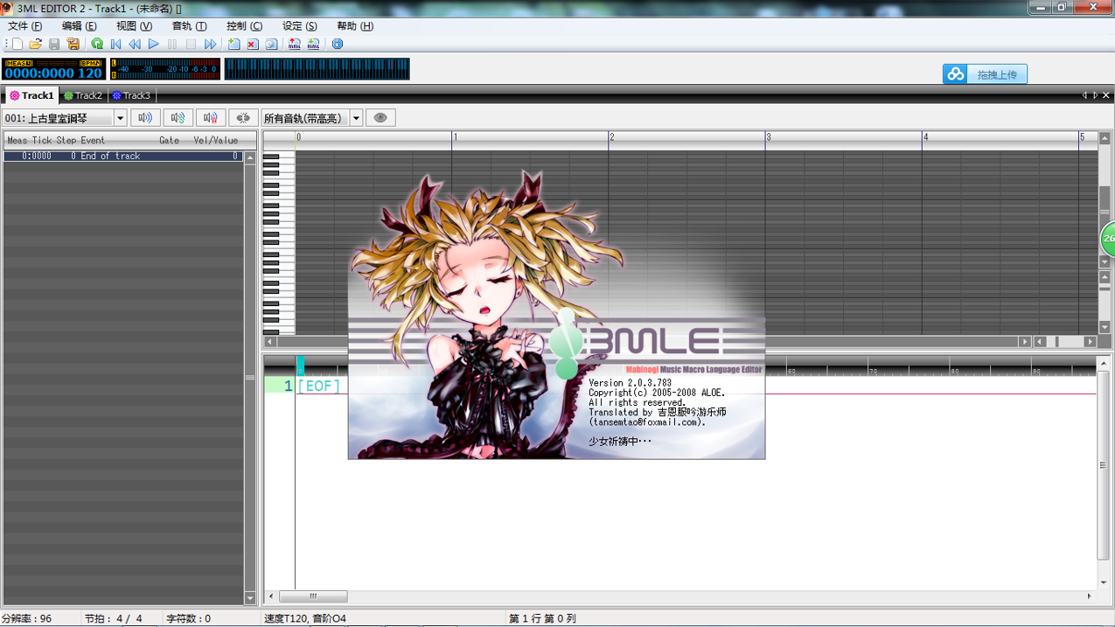Click the save floppy disk icon
This screenshot has width=1115, height=627.
click(x=54, y=44)
